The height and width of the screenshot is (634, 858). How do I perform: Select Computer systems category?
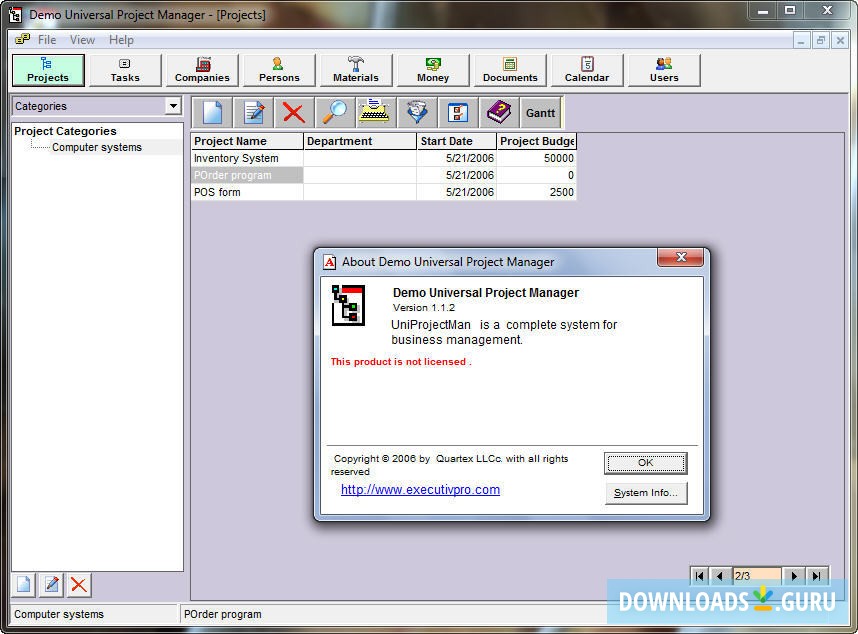click(x=97, y=147)
